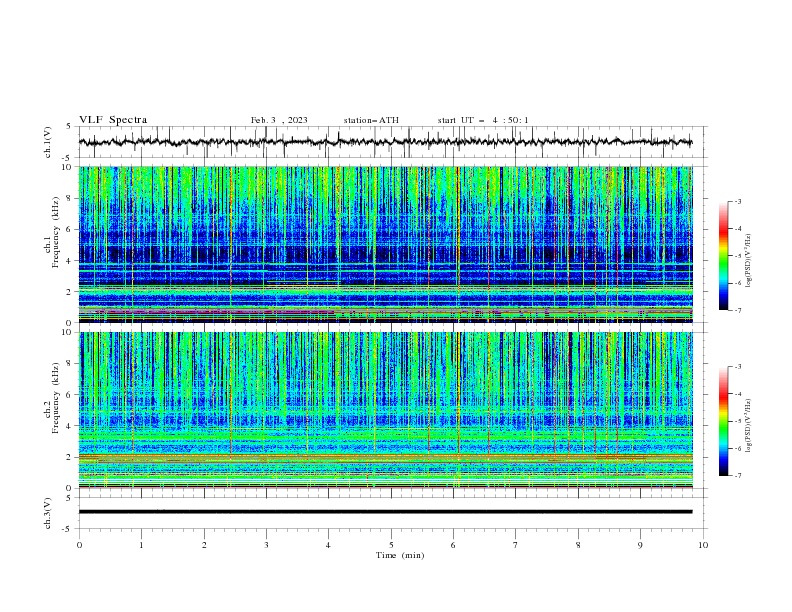Click the ch.1 PSD color scale bar

724,256
